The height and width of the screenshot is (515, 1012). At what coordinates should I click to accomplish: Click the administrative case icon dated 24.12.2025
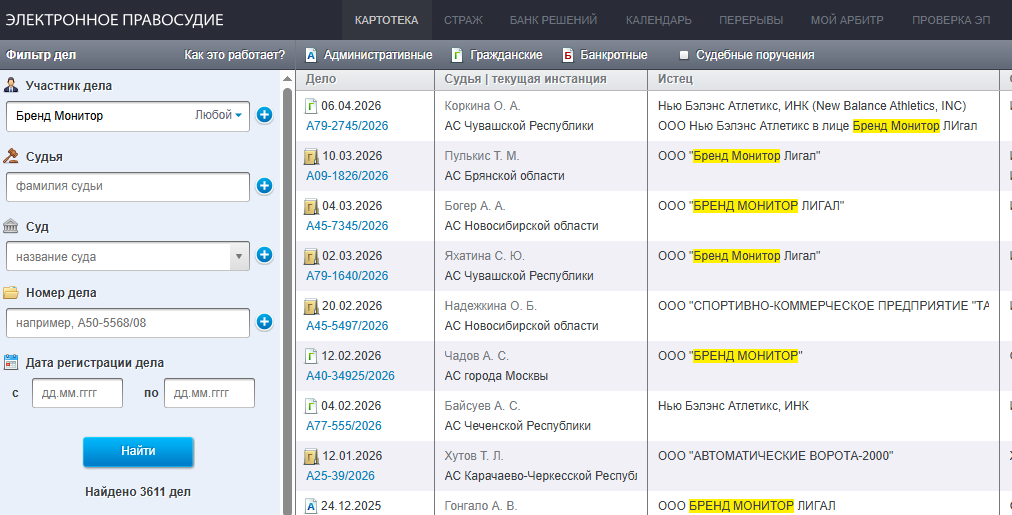click(311, 506)
